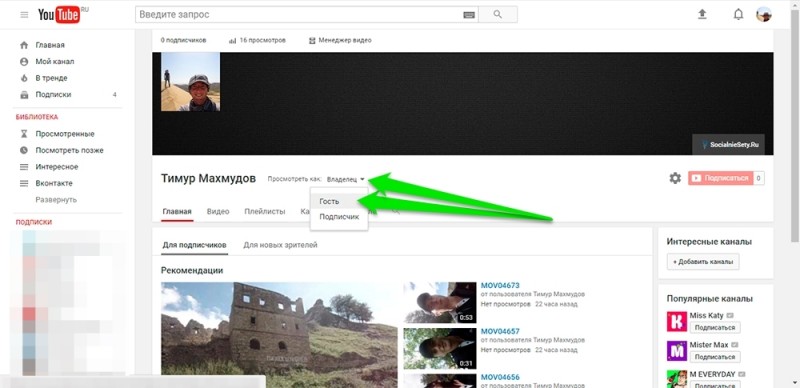Expand the Владелец view-as dropdown
The image size is (800, 388).
coord(345,179)
